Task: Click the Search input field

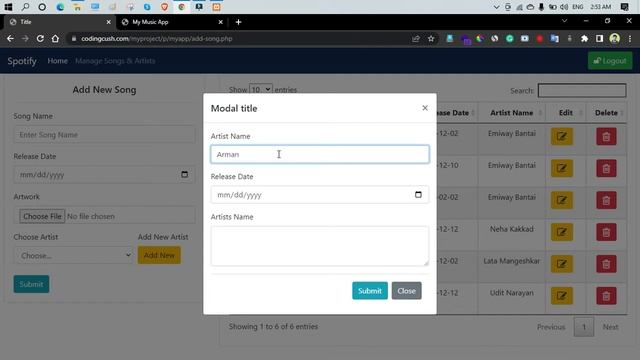Action: 582,90
